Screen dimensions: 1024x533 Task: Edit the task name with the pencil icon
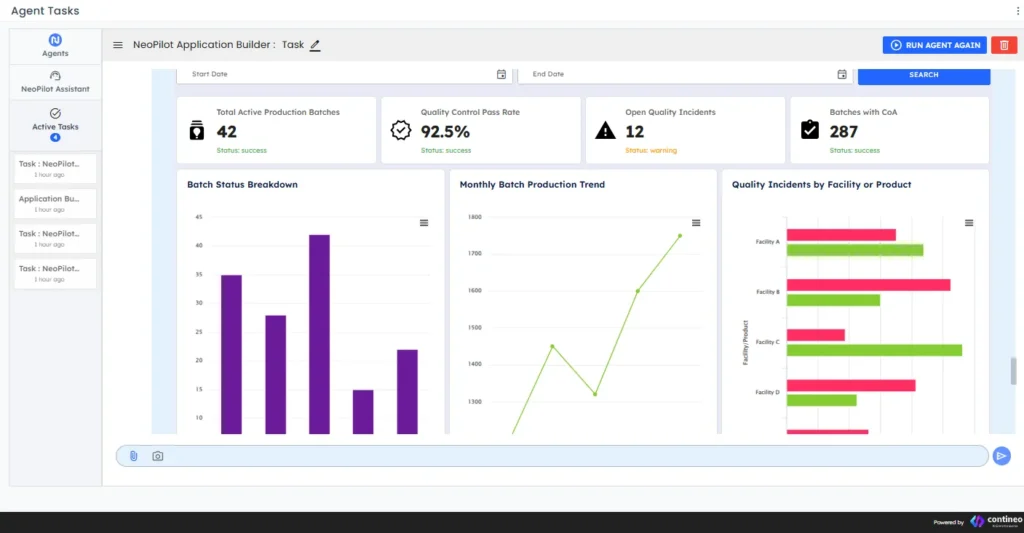click(x=315, y=45)
